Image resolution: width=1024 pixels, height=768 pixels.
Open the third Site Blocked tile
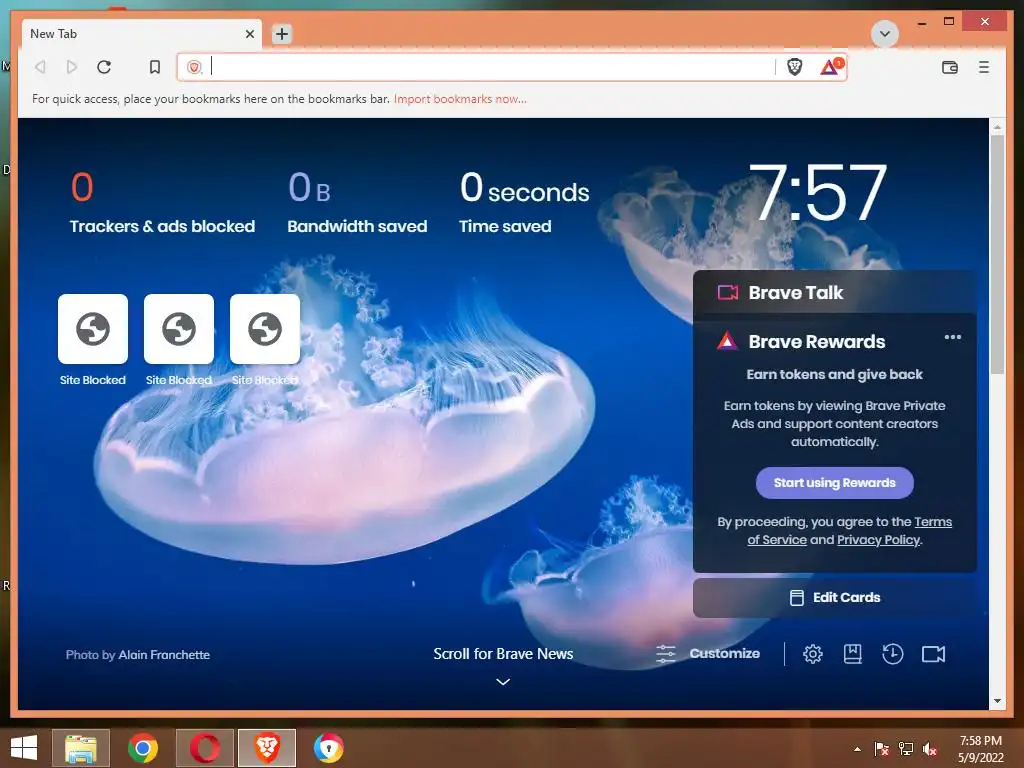(x=265, y=328)
